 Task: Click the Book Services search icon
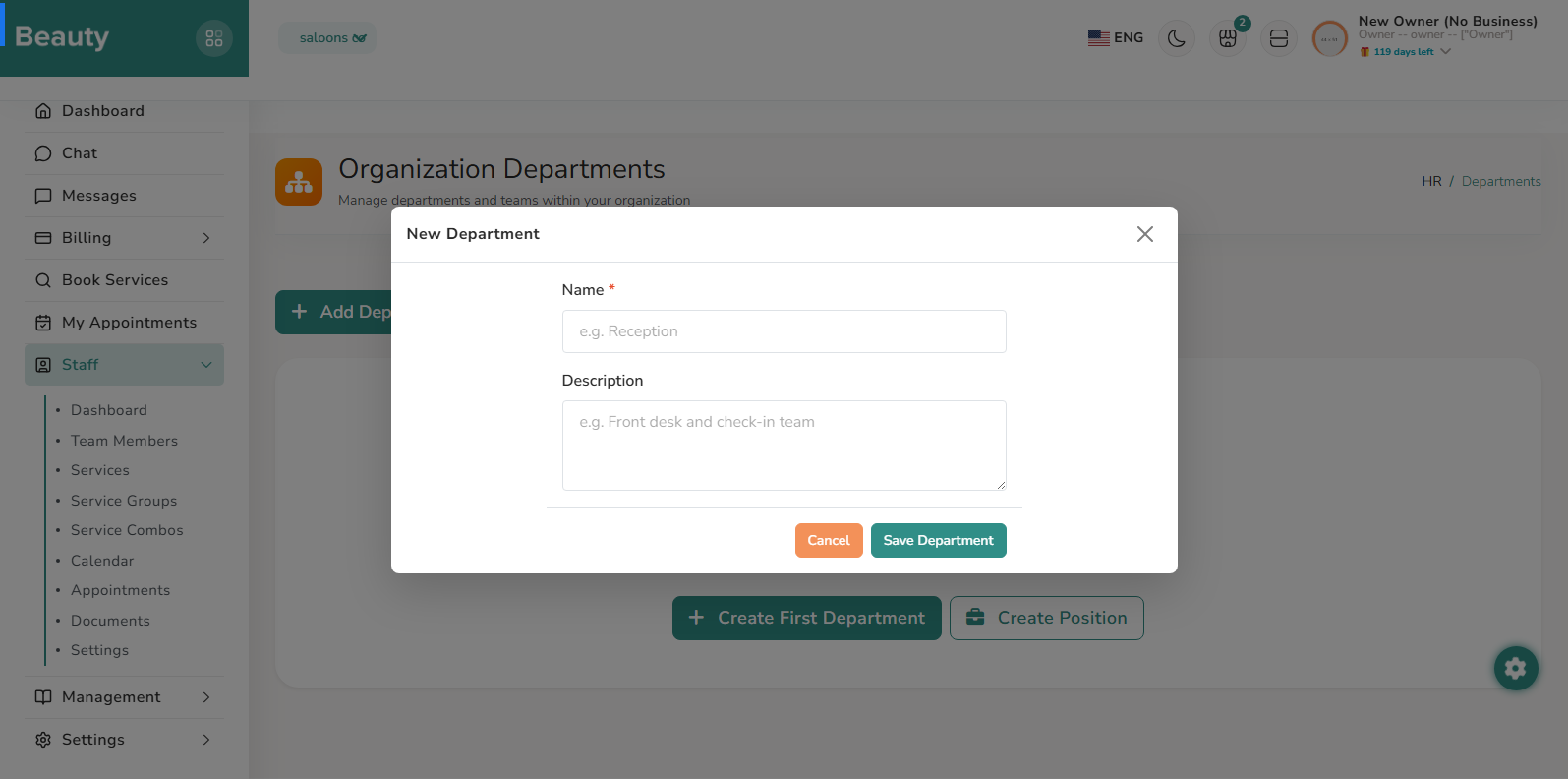tap(43, 280)
